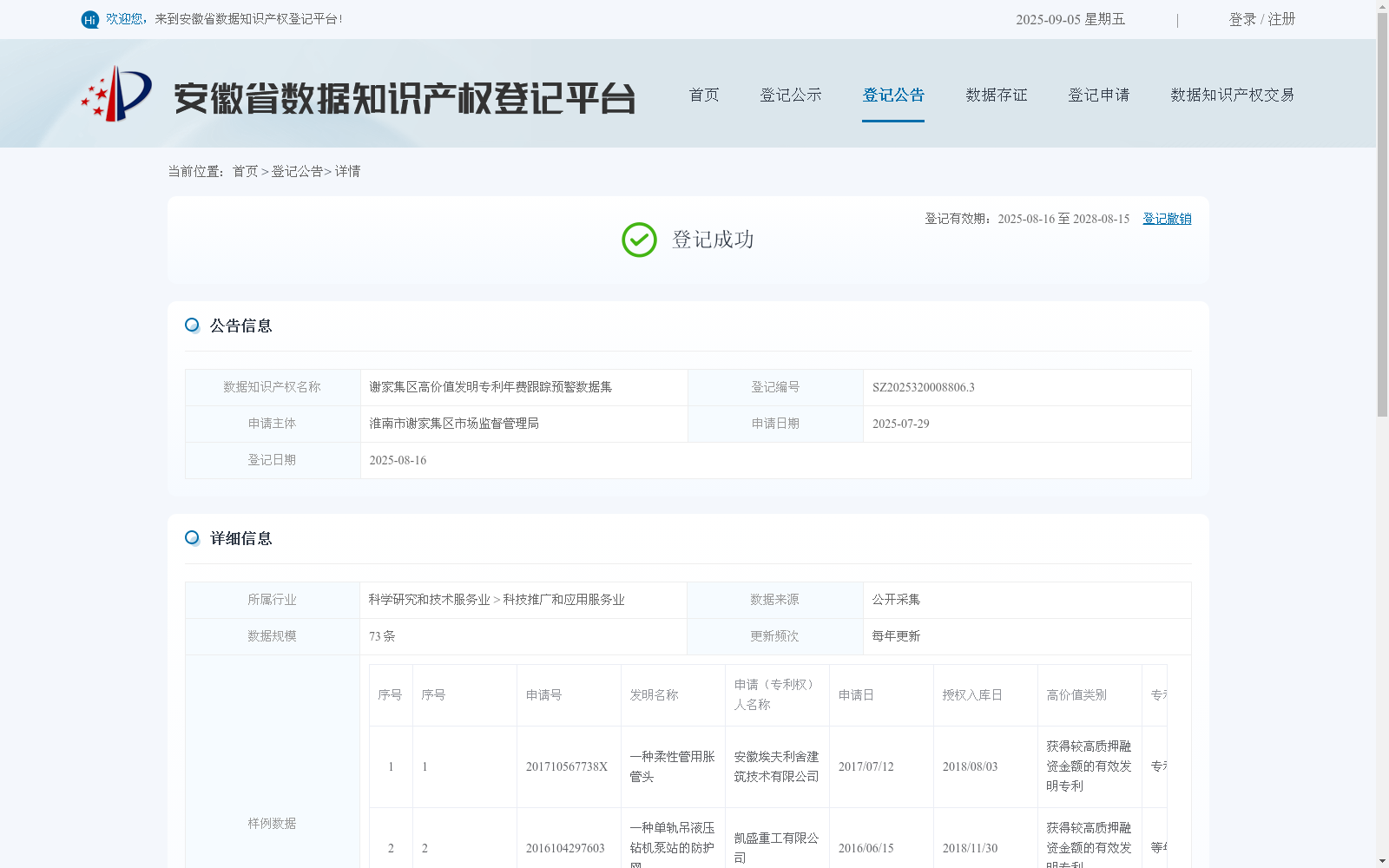1389x868 pixels.
Task: Select application date 2025-07-29
Action: coord(901,424)
